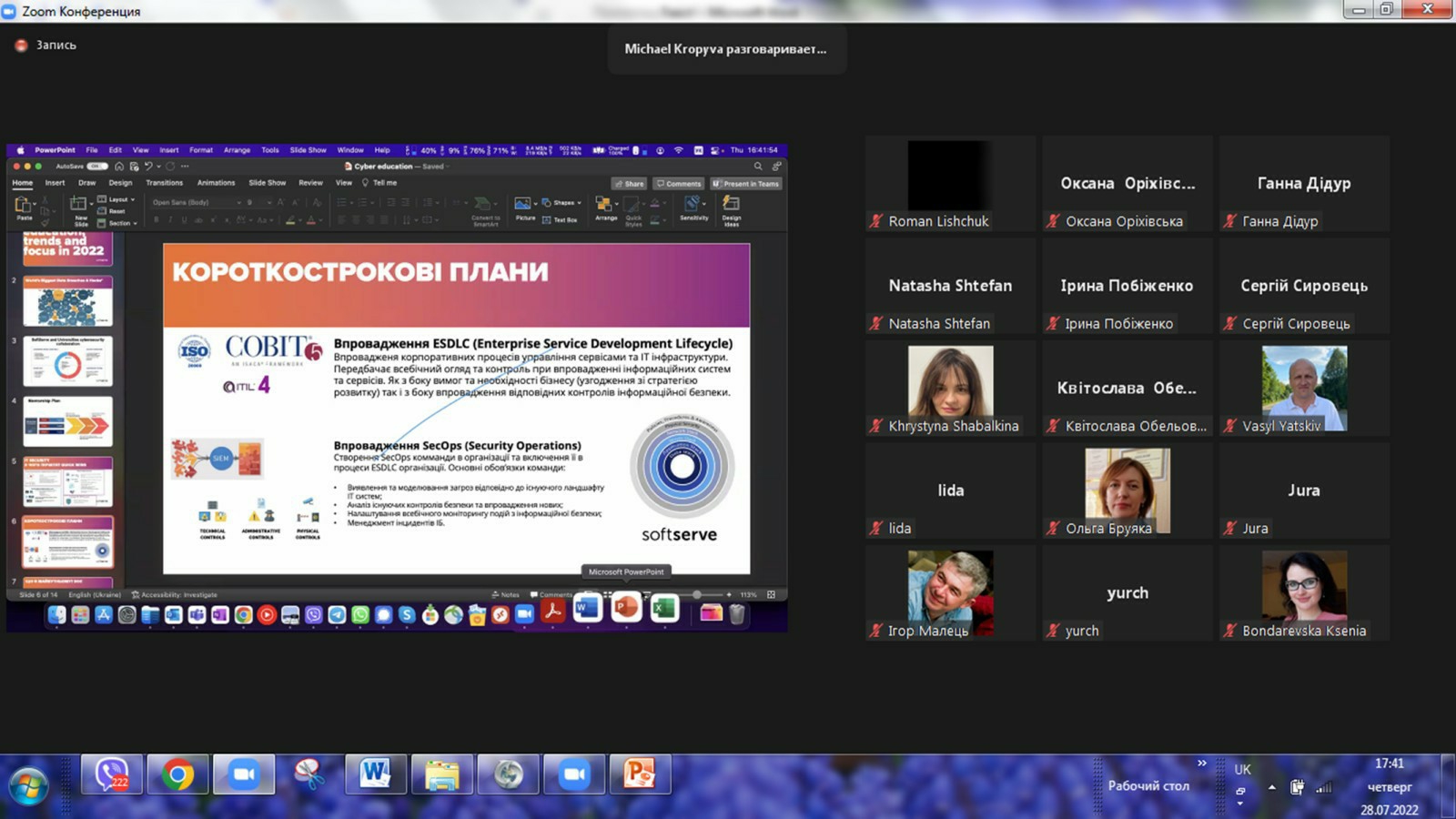Switch to PowerPoint in the Windows taskbar
Viewport: 1456px width, 819px height.
640,774
